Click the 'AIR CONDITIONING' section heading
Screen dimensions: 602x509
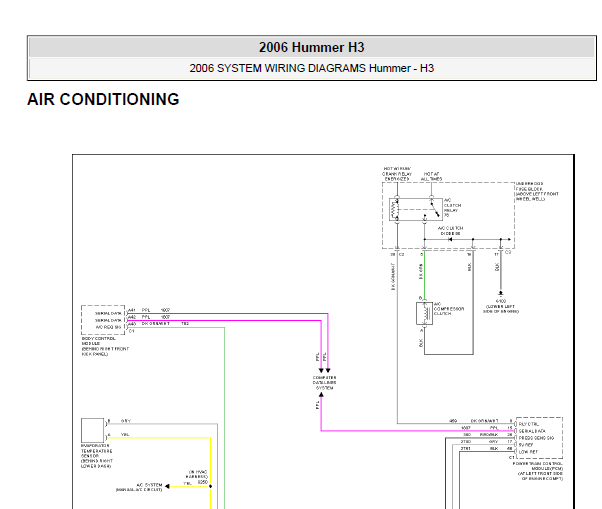tap(103, 99)
